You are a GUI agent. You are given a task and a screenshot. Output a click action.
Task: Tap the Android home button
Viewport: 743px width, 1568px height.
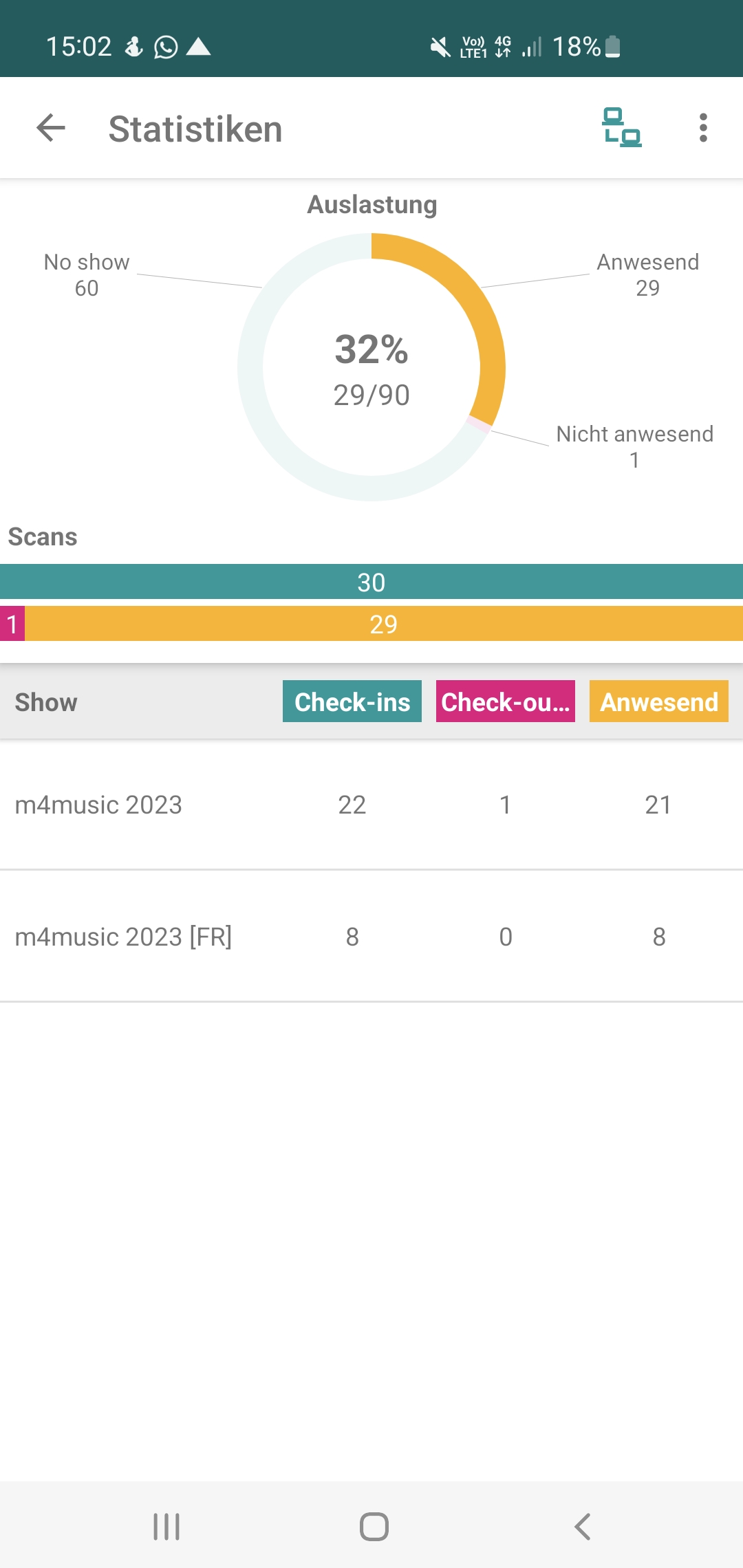point(374,1527)
